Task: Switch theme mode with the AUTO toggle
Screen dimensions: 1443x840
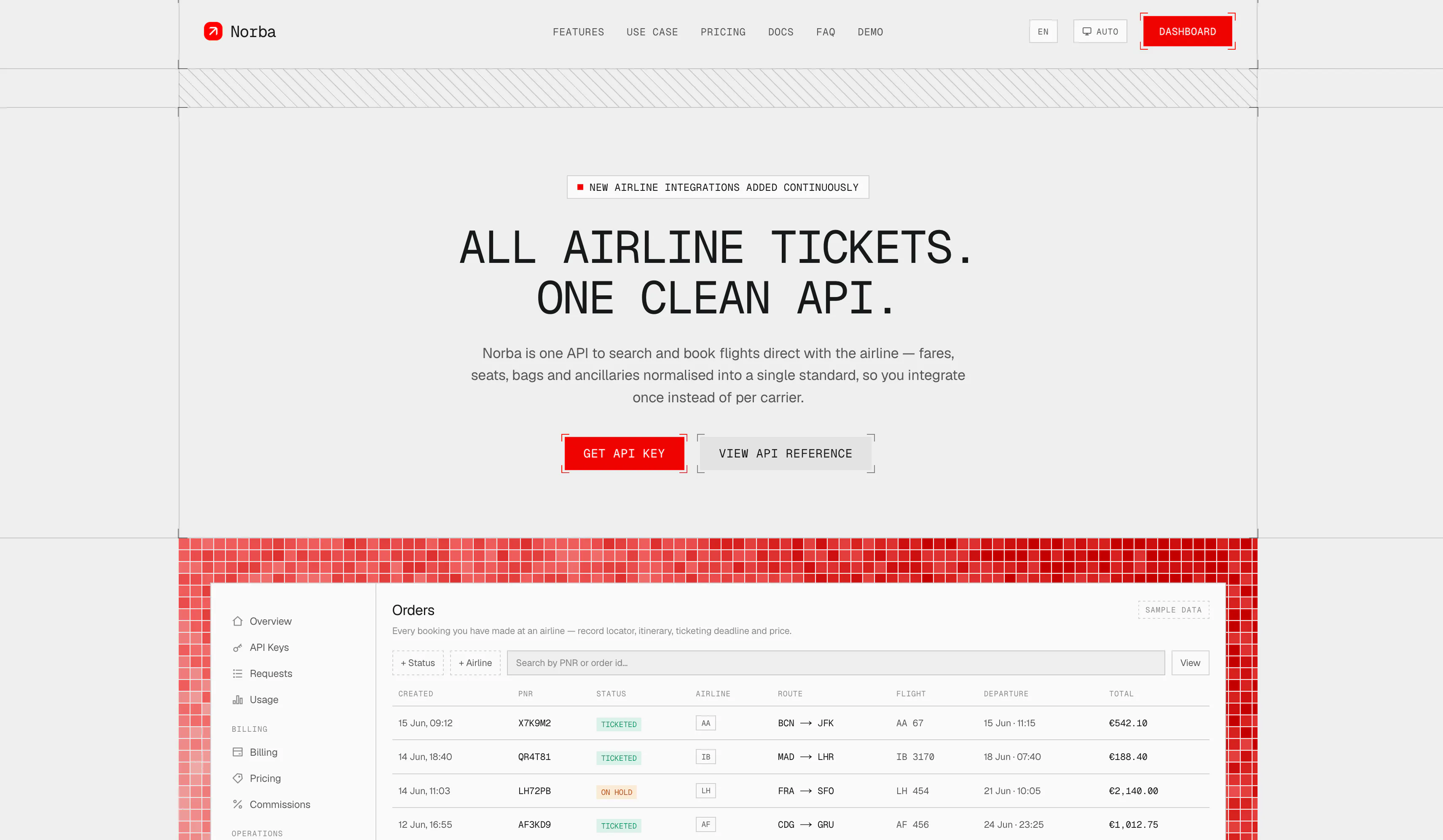Action: pyautogui.click(x=1100, y=32)
